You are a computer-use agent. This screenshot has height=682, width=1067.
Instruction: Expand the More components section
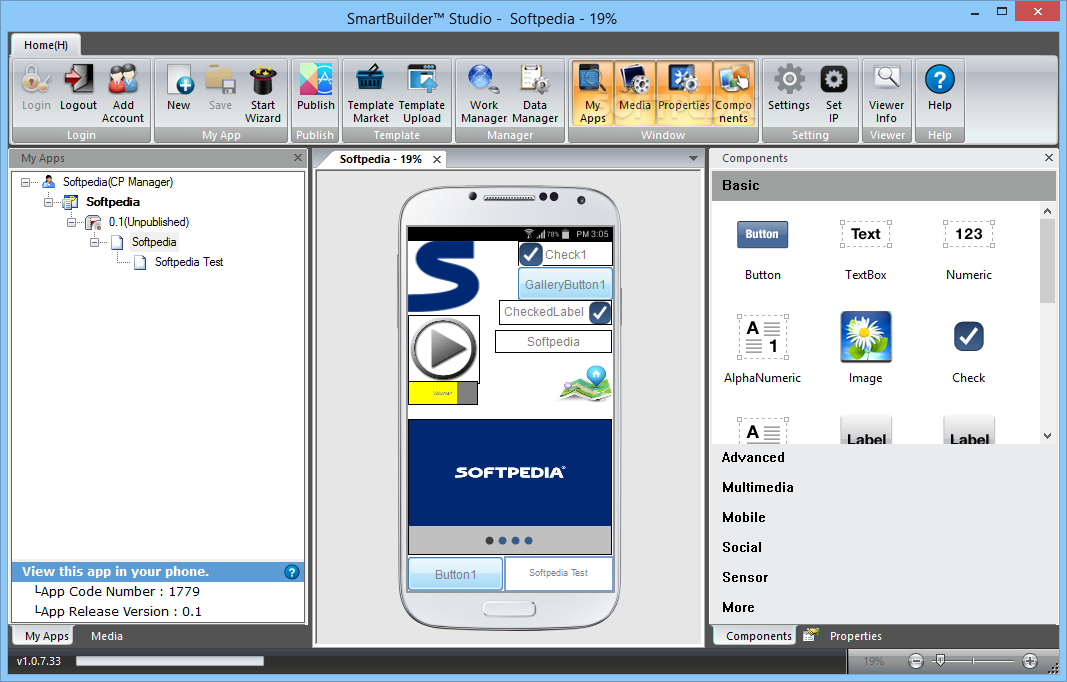tap(738, 607)
